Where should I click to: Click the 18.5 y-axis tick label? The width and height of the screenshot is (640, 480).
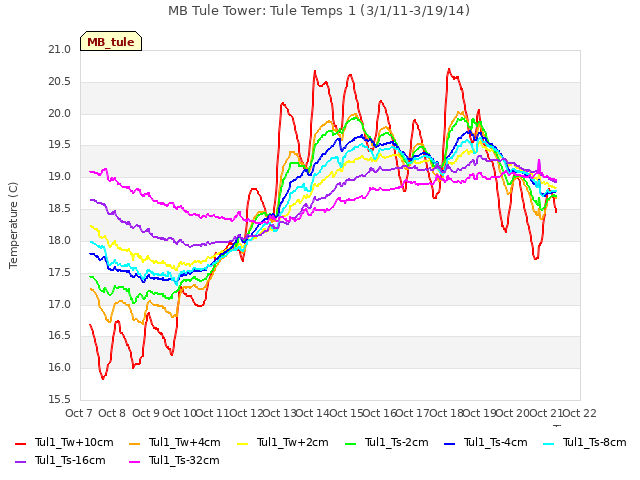pyautogui.click(x=60, y=209)
